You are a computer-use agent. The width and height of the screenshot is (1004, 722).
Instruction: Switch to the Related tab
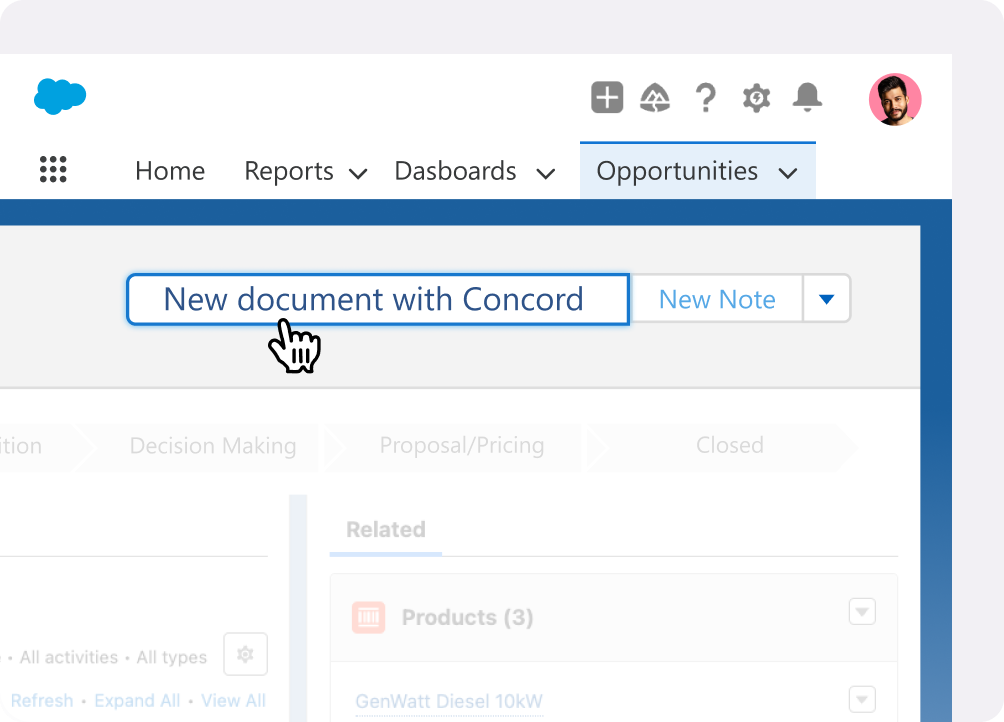385,529
